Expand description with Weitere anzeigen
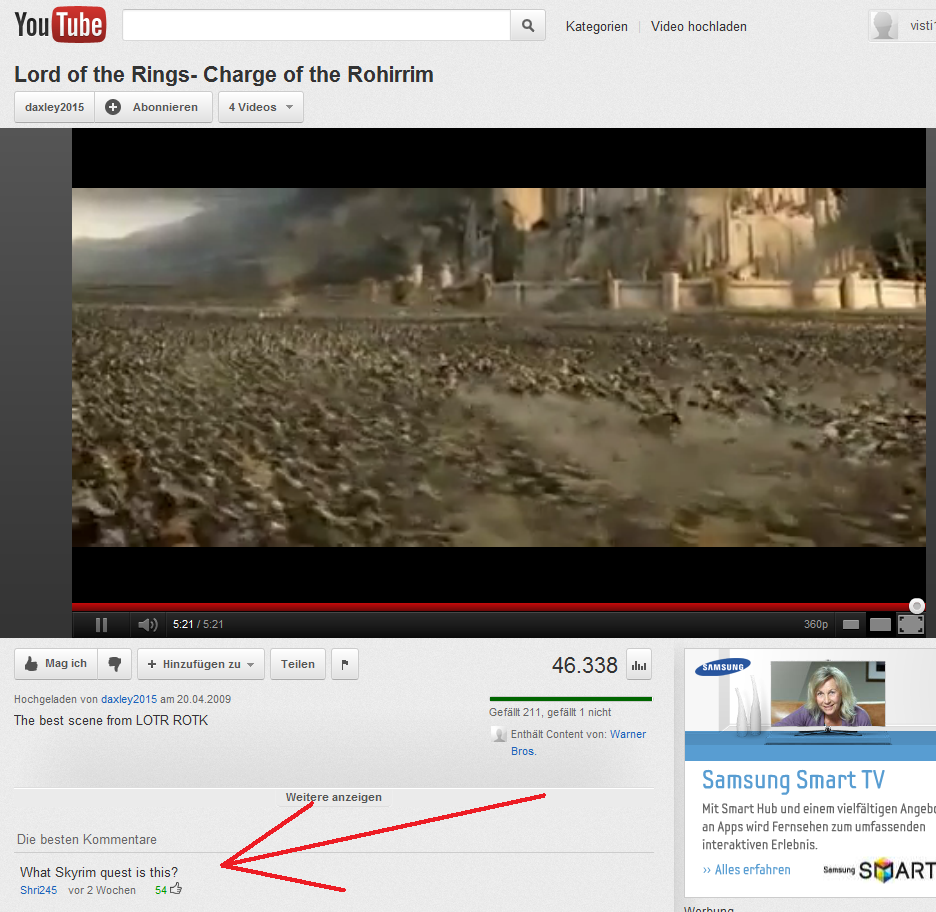Viewport: 936px width, 912px height. (333, 797)
